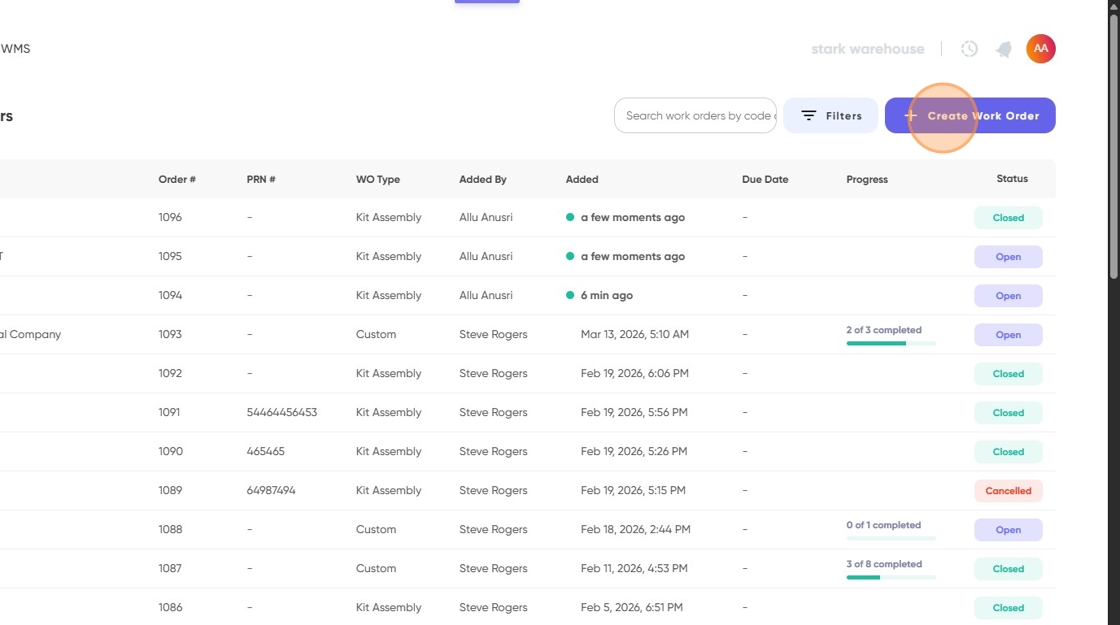Click the WO Type column header
This screenshot has height=625, width=1120.
(x=378, y=179)
